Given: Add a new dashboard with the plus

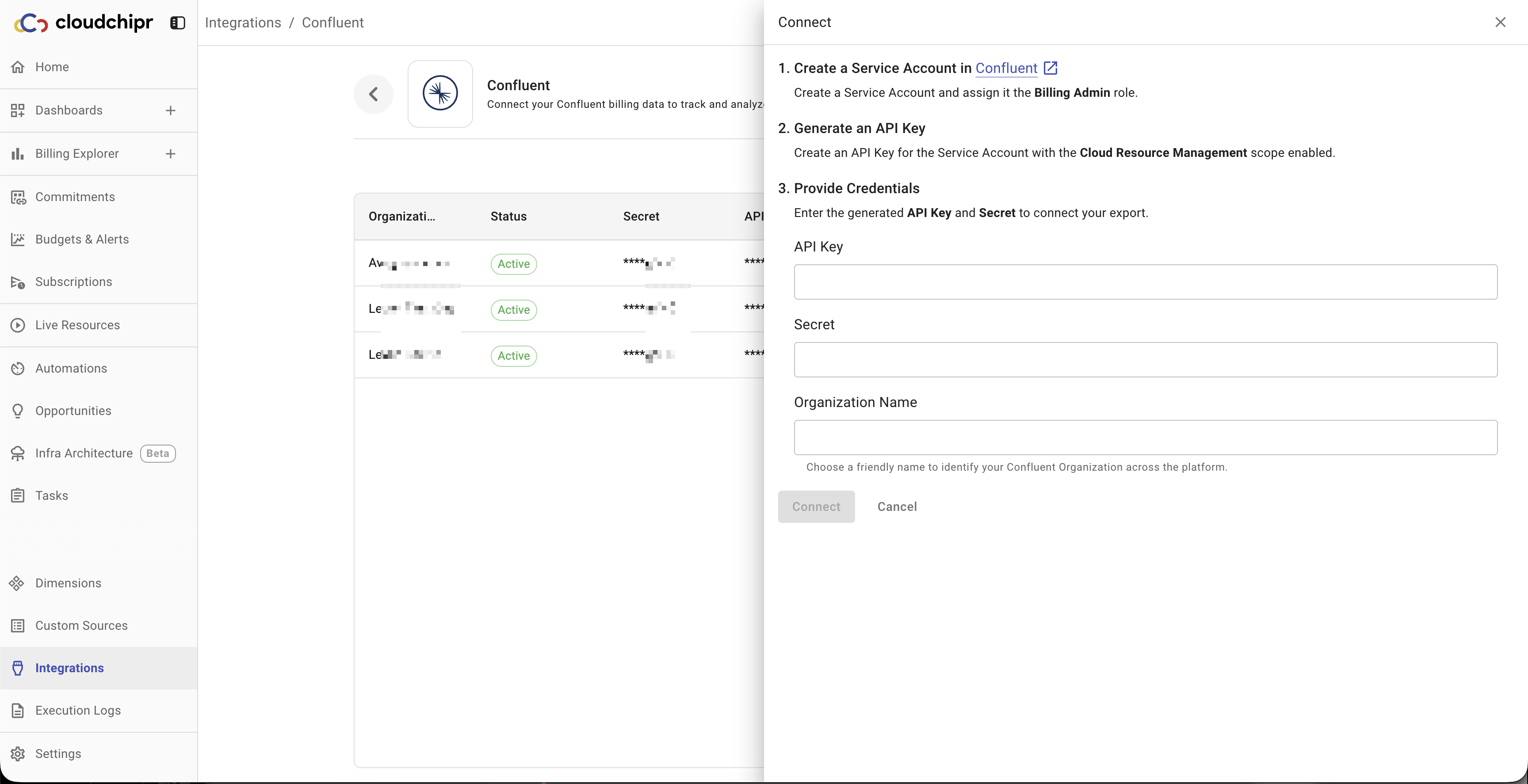Looking at the screenshot, I should point(170,110).
